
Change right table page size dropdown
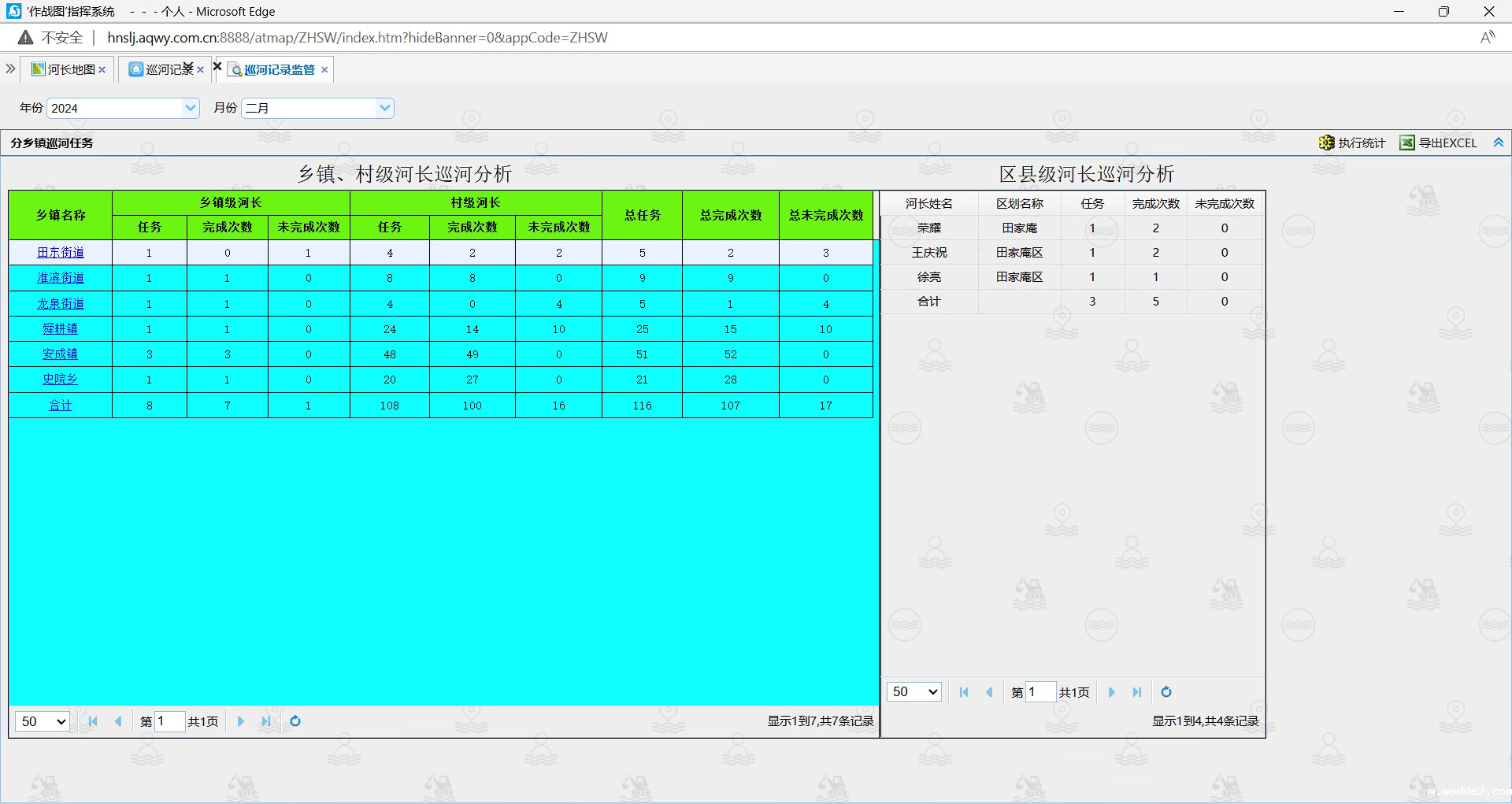click(x=914, y=692)
